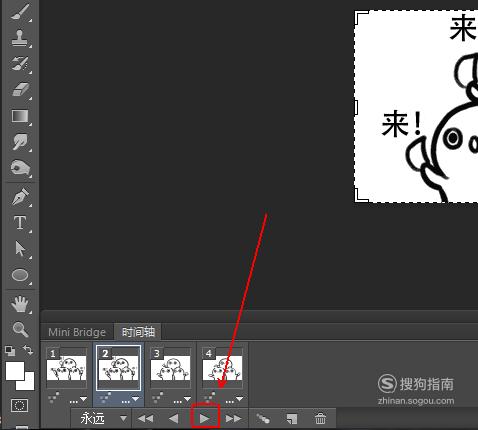Screen dimensions: 478x430
Task: Select the Brush tool
Action: (20, 12)
